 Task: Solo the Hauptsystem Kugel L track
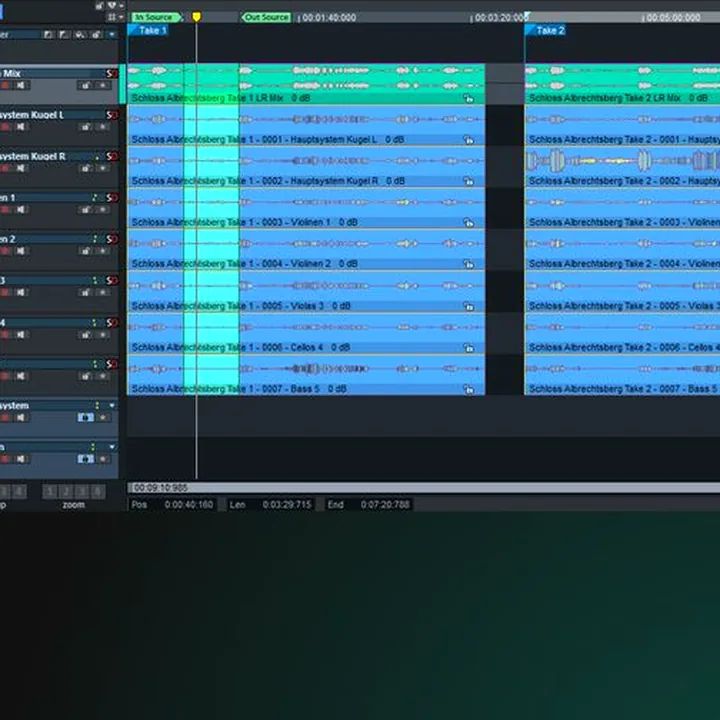click(x=112, y=115)
